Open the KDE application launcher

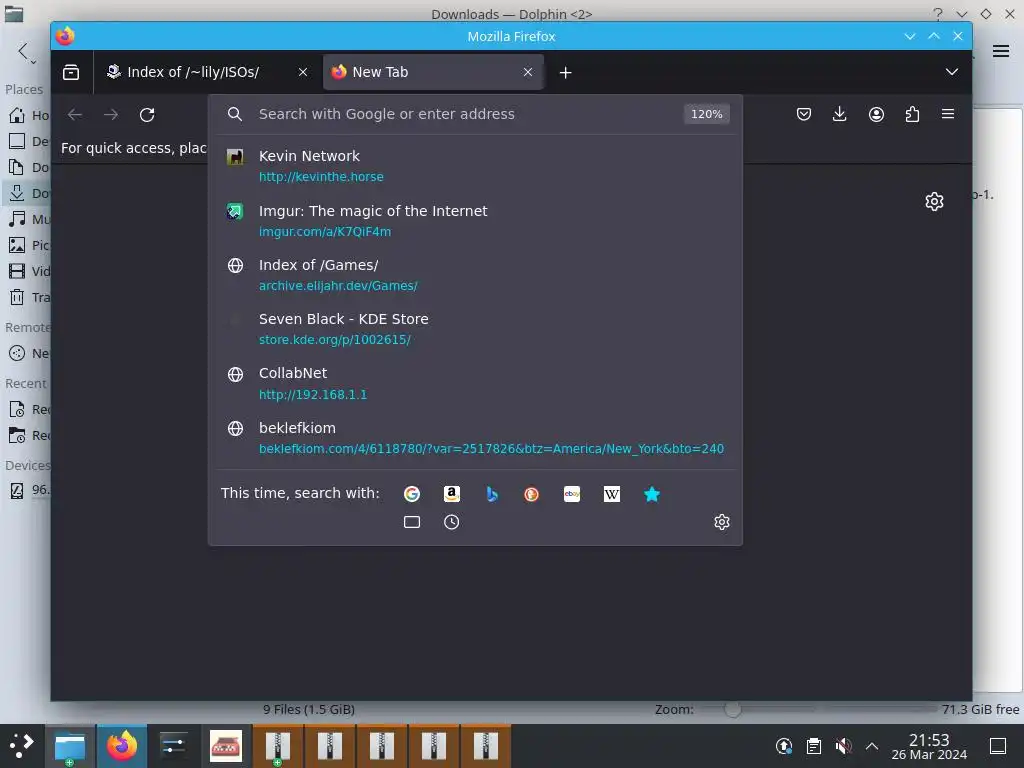(x=22, y=745)
